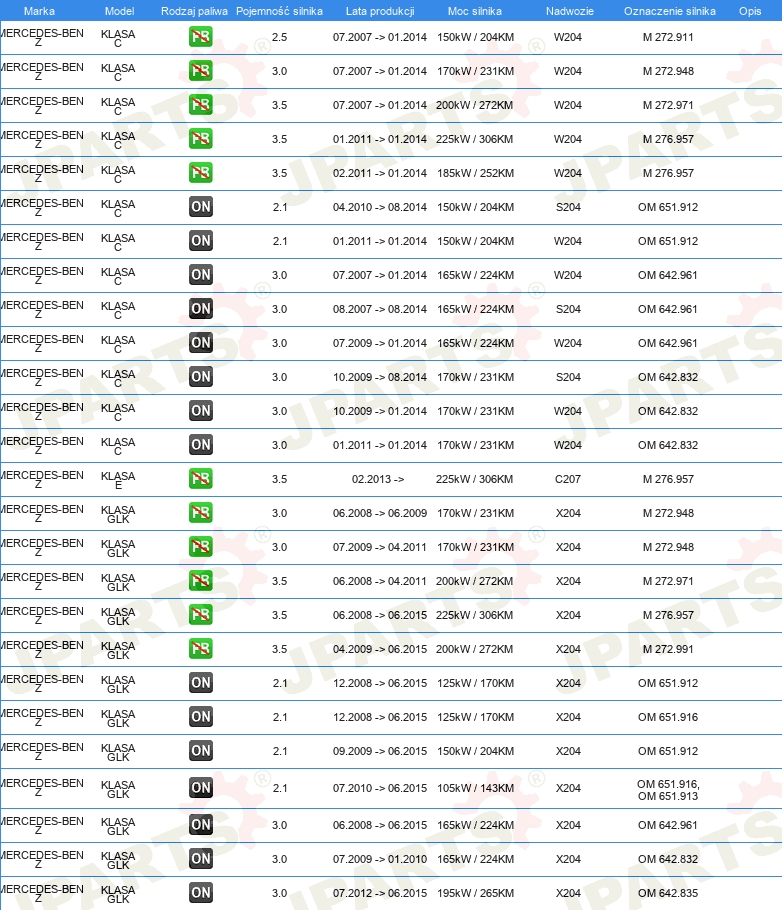Click the ON diesel icon in the OM 642.835 row
The width and height of the screenshot is (782, 910).
(200, 893)
